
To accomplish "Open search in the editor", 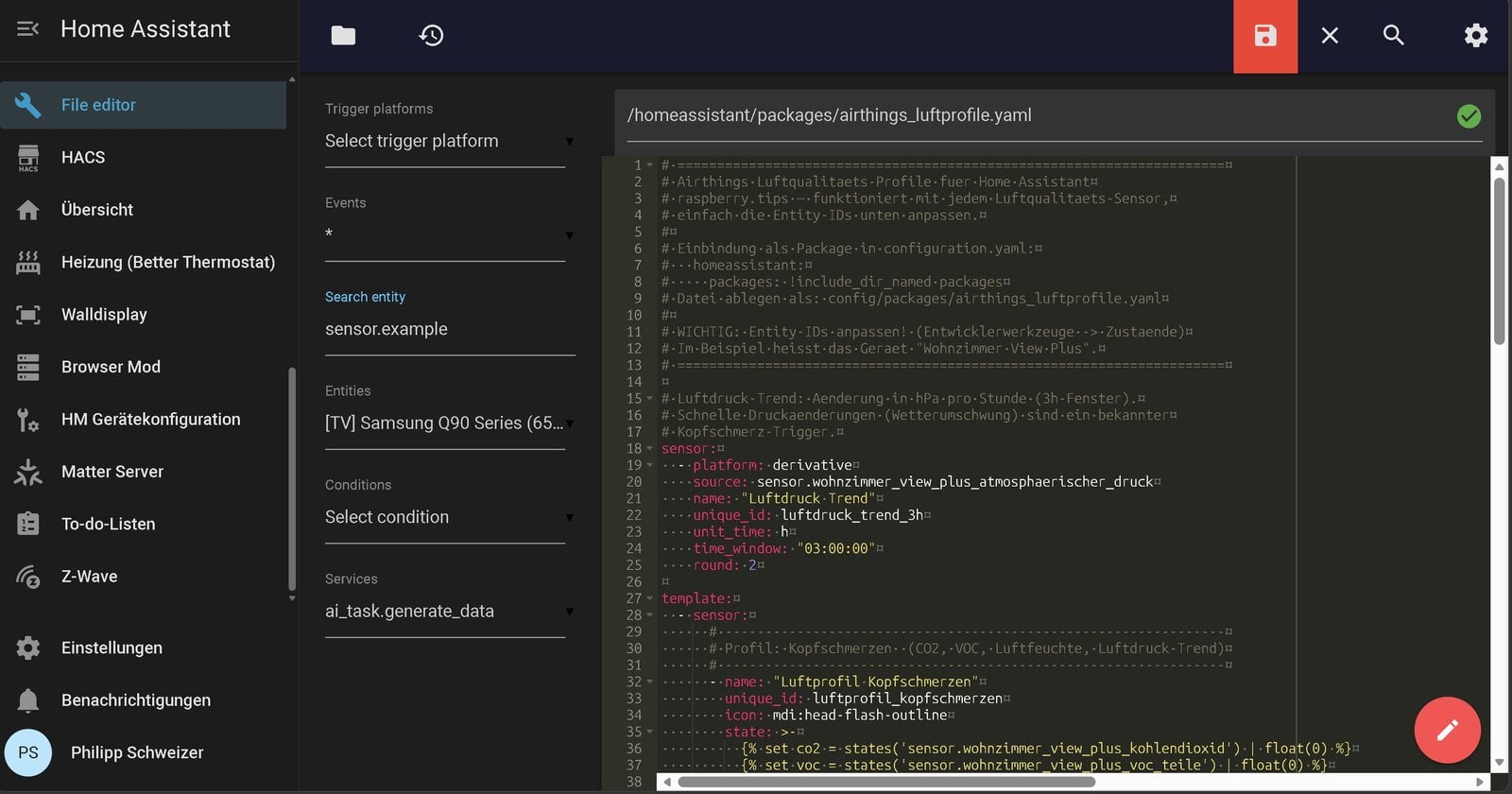I will pyautogui.click(x=1393, y=36).
